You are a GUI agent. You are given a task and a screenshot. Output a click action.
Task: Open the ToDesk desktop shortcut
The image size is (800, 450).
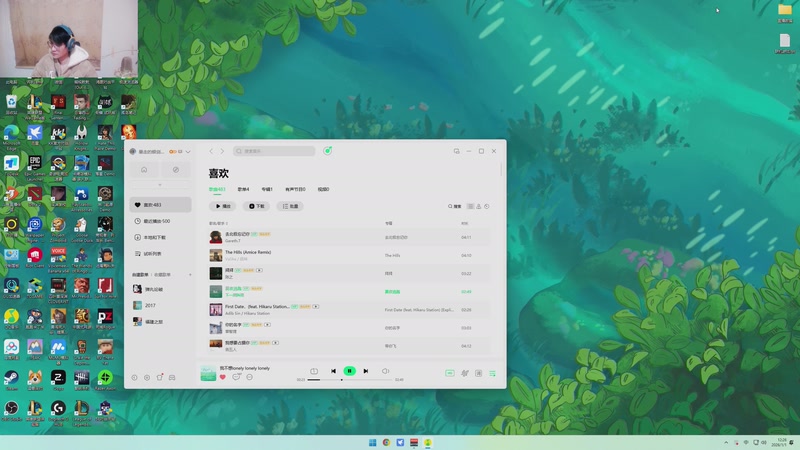click(x=11, y=166)
